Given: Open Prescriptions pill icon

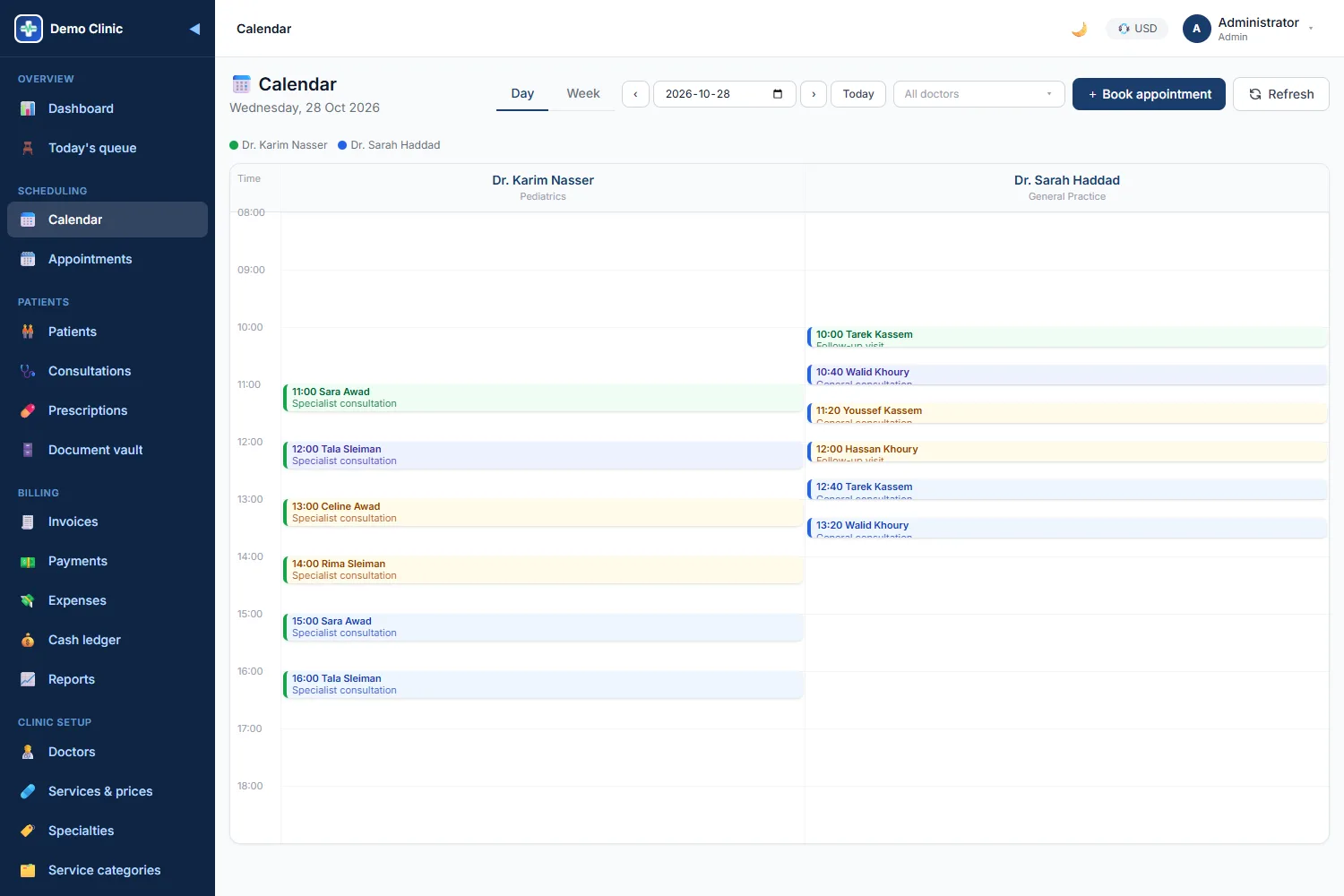Looking at the screenshot, I should (x=28, y=410).
